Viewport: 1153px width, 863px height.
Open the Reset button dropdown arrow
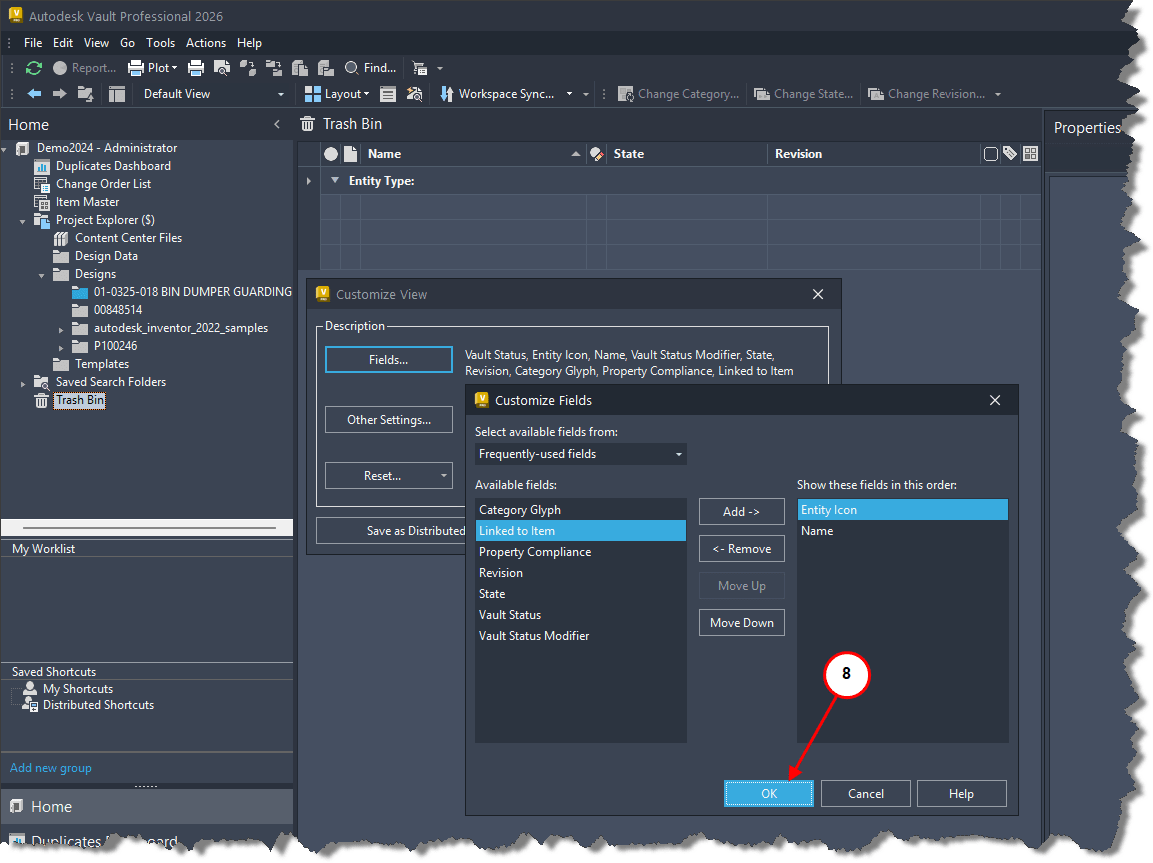(x=443, y=476)
